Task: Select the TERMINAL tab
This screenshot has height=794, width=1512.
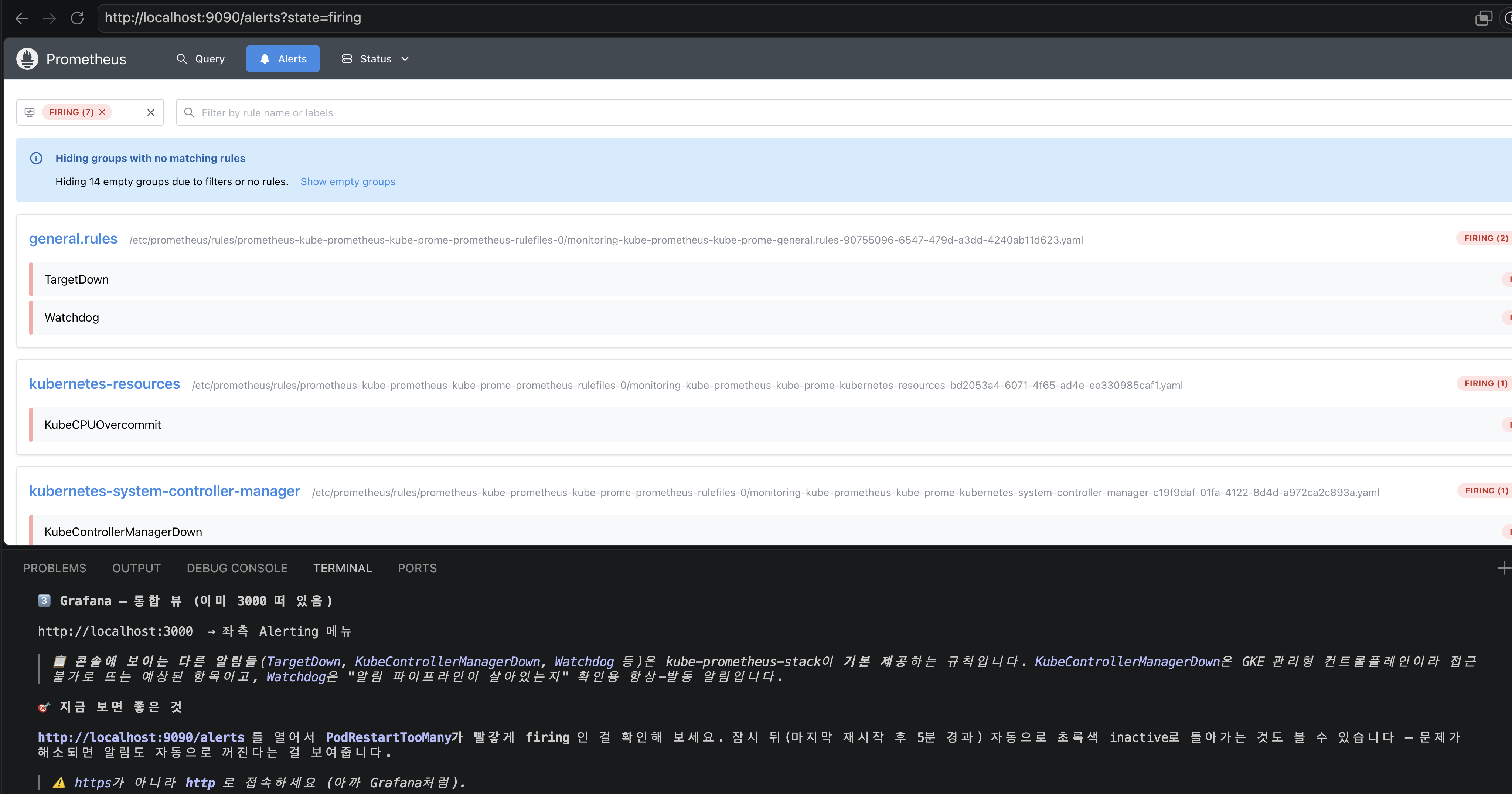Action: [343, 568]
